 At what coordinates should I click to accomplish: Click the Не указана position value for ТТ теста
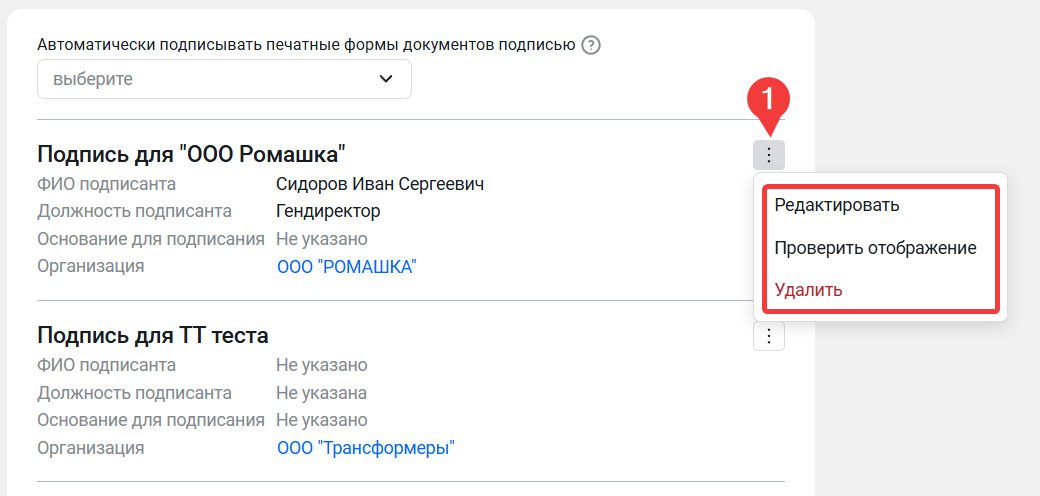321,393
